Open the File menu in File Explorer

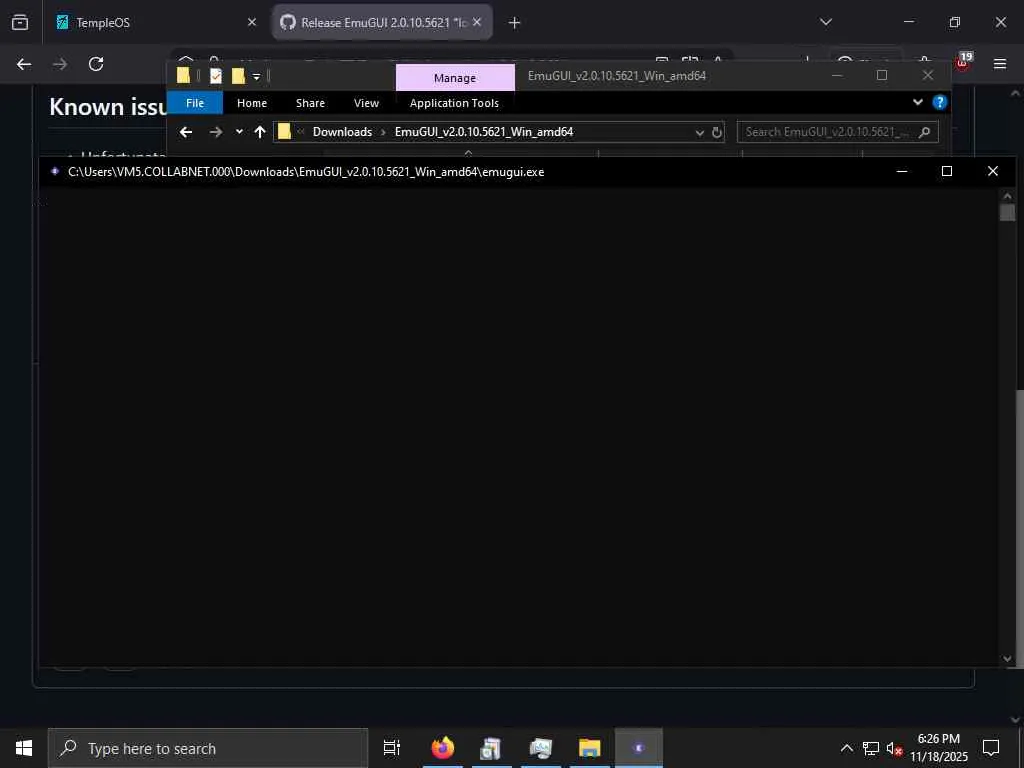pos(195,103)
